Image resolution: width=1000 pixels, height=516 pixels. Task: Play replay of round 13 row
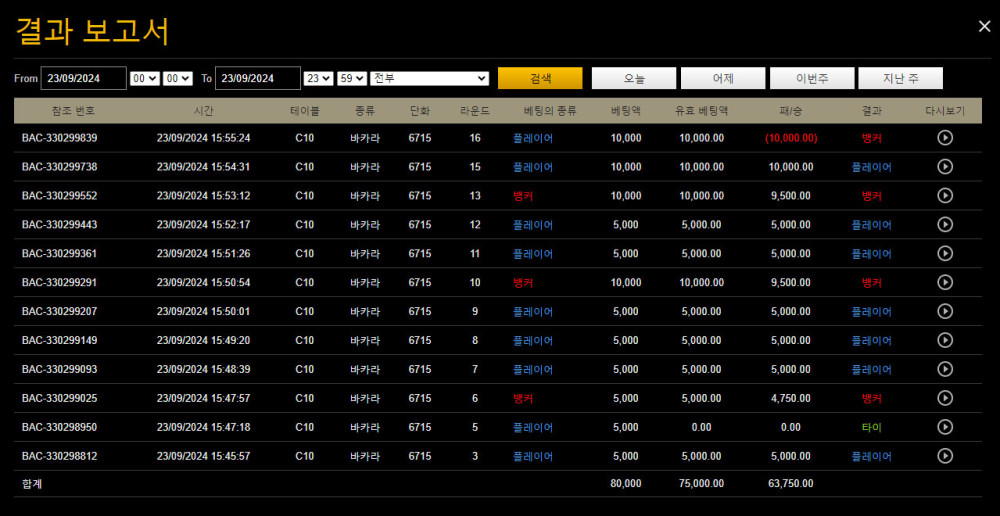pos(945,196)
